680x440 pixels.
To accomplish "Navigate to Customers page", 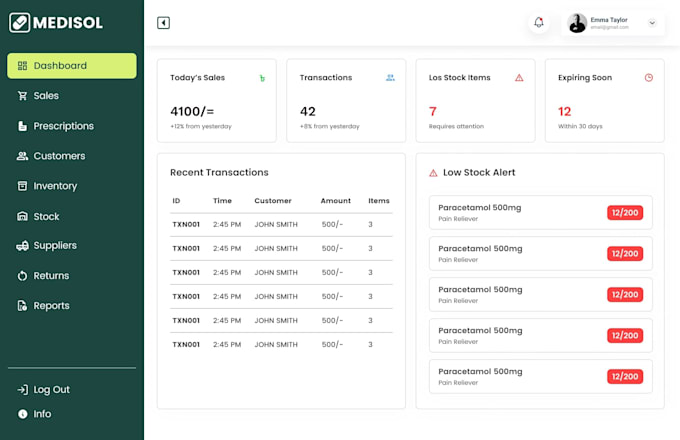I will 59,156.
